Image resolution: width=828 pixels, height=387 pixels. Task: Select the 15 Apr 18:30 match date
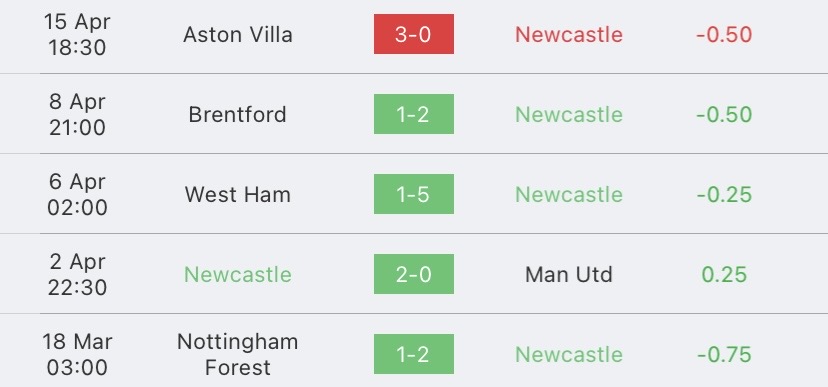click(77, 34)
